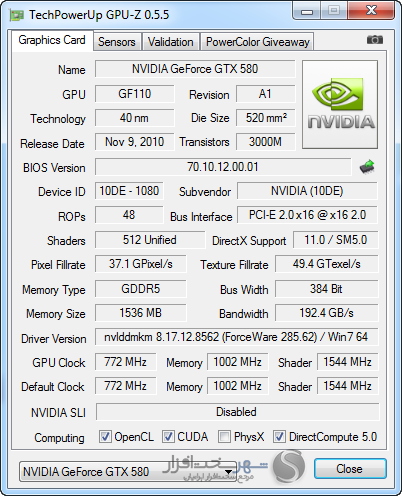Open the Validation tab
The width and height of the screenshot is (402, 496).
[171, 42]
